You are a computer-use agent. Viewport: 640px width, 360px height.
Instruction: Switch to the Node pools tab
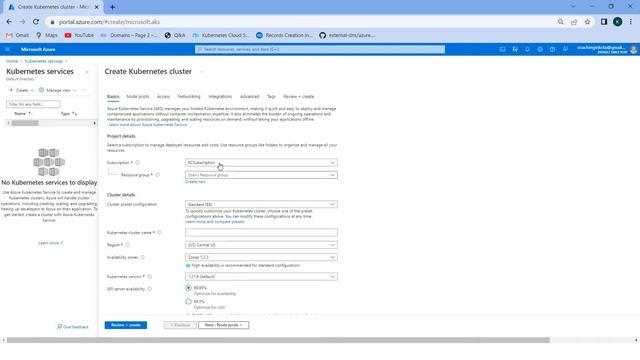click(x=138, y=97)
